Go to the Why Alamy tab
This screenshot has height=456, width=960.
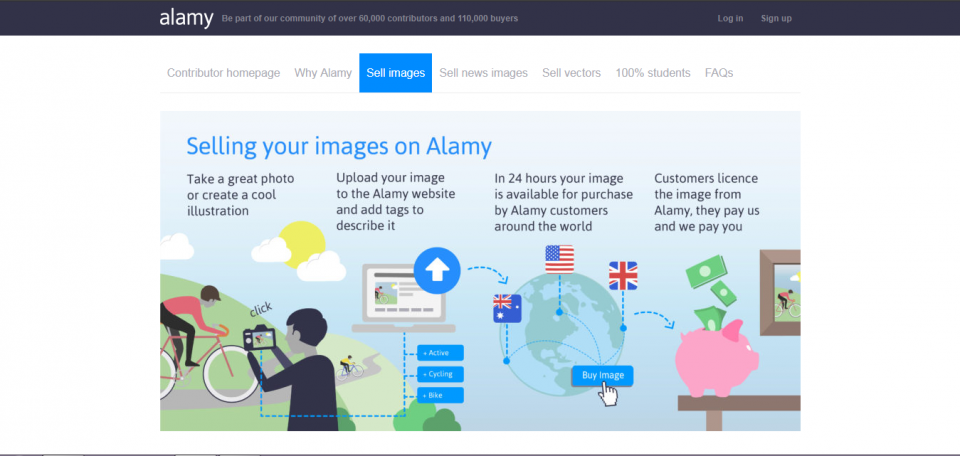(x=323, y=73)
